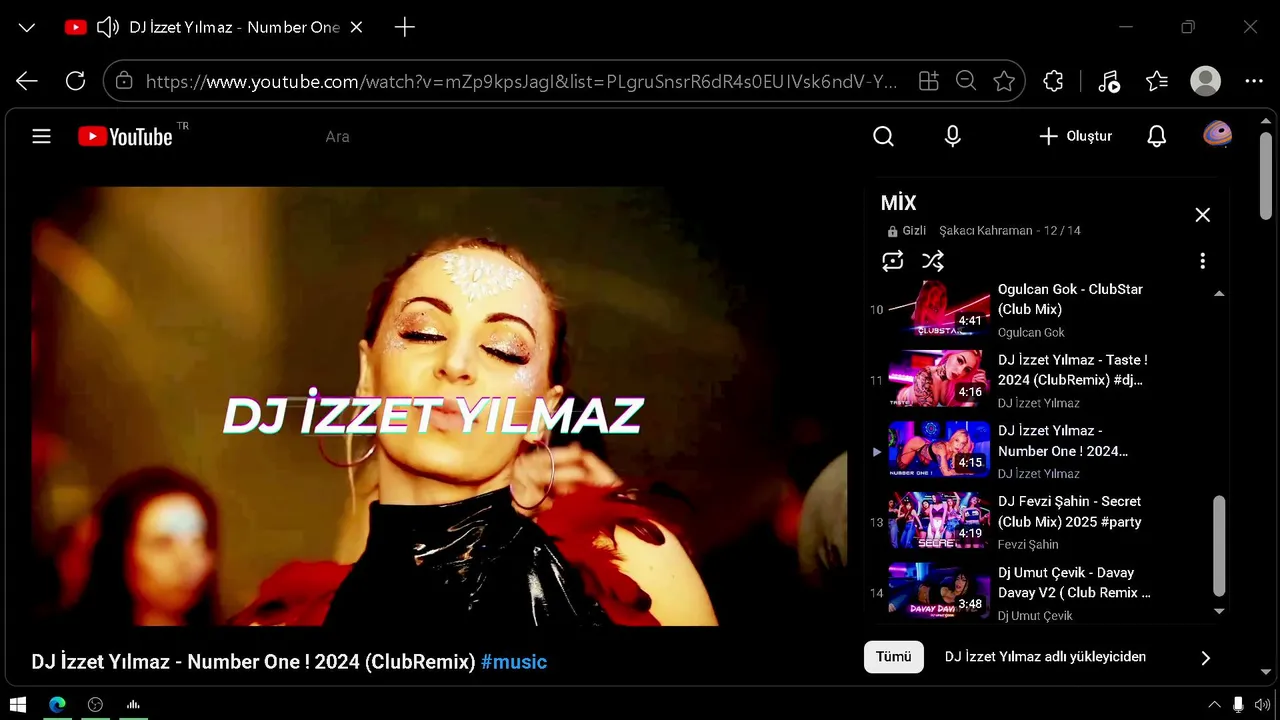Click the YouTube search magnifier icon
Image resolution: width=1280 pixels, height=720 pixels.
coord(883,136)
